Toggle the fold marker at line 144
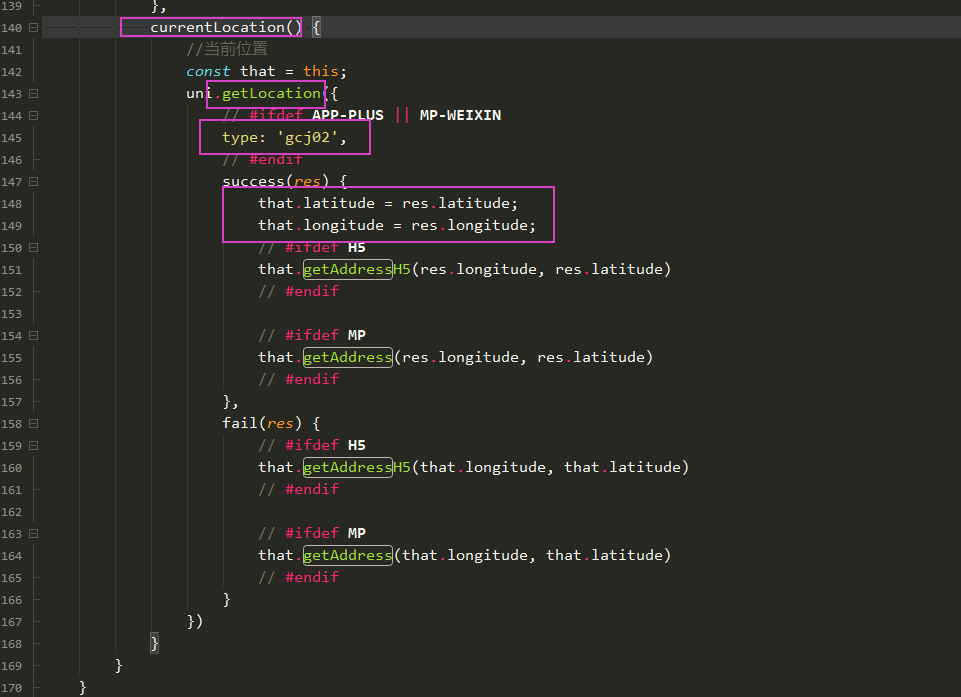The width and height of the screenshot is (961, 697). point(34,116)
